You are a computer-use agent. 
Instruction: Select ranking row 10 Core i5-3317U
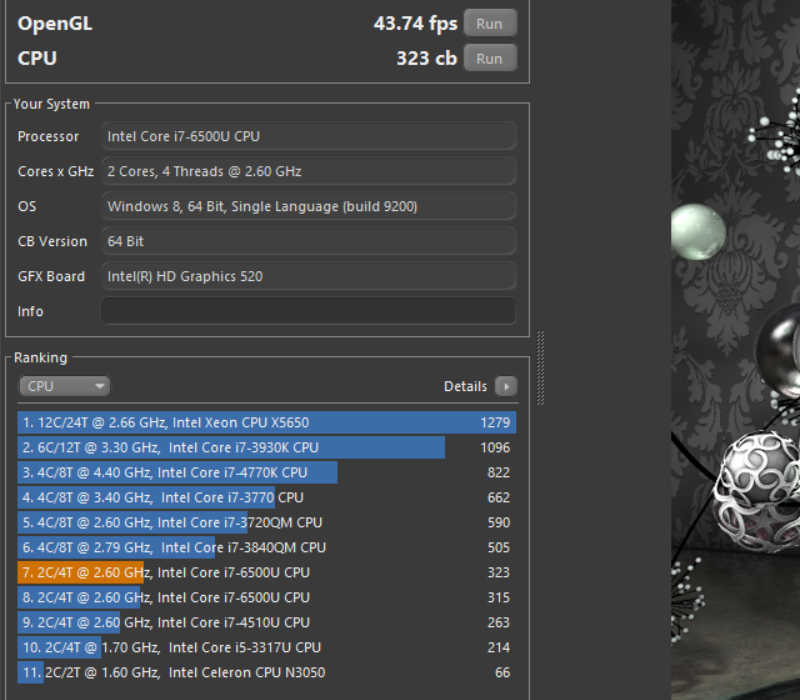(x=267, y=647)
